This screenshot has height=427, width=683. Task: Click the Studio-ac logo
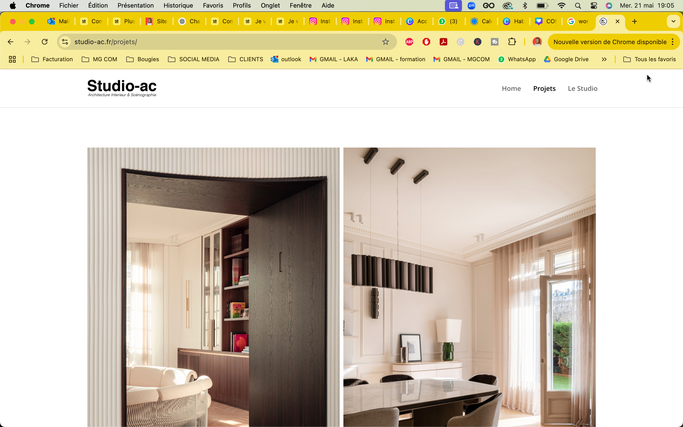122,88
